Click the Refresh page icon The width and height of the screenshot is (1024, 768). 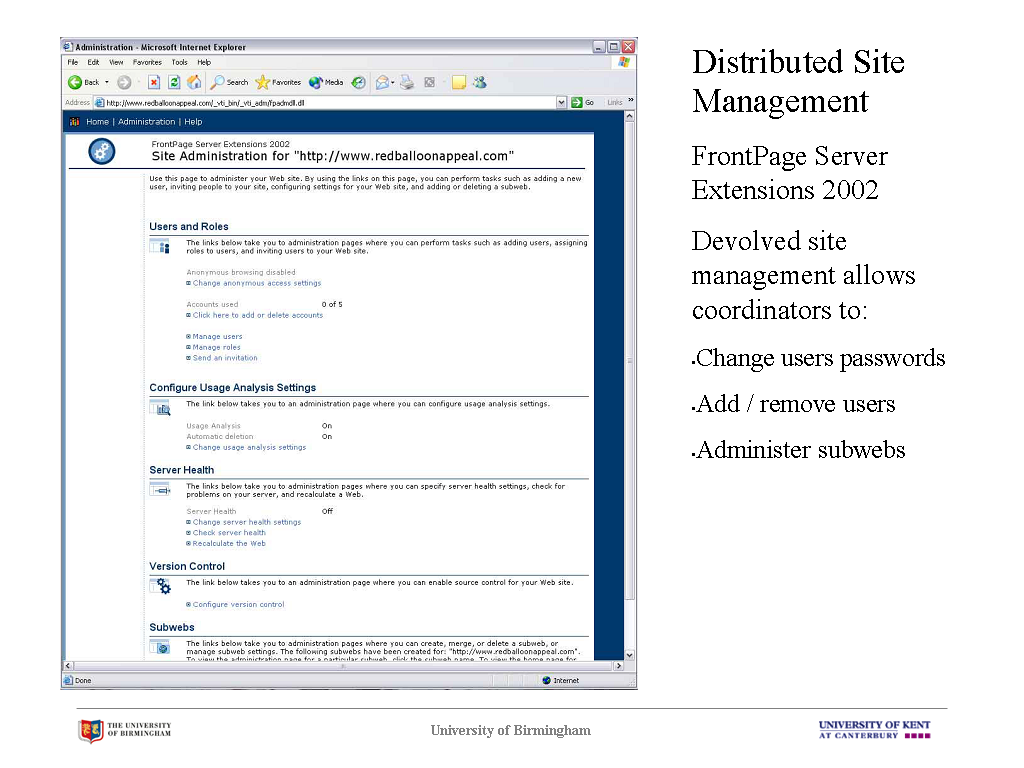pyautogui.click(x=174, y=82)
